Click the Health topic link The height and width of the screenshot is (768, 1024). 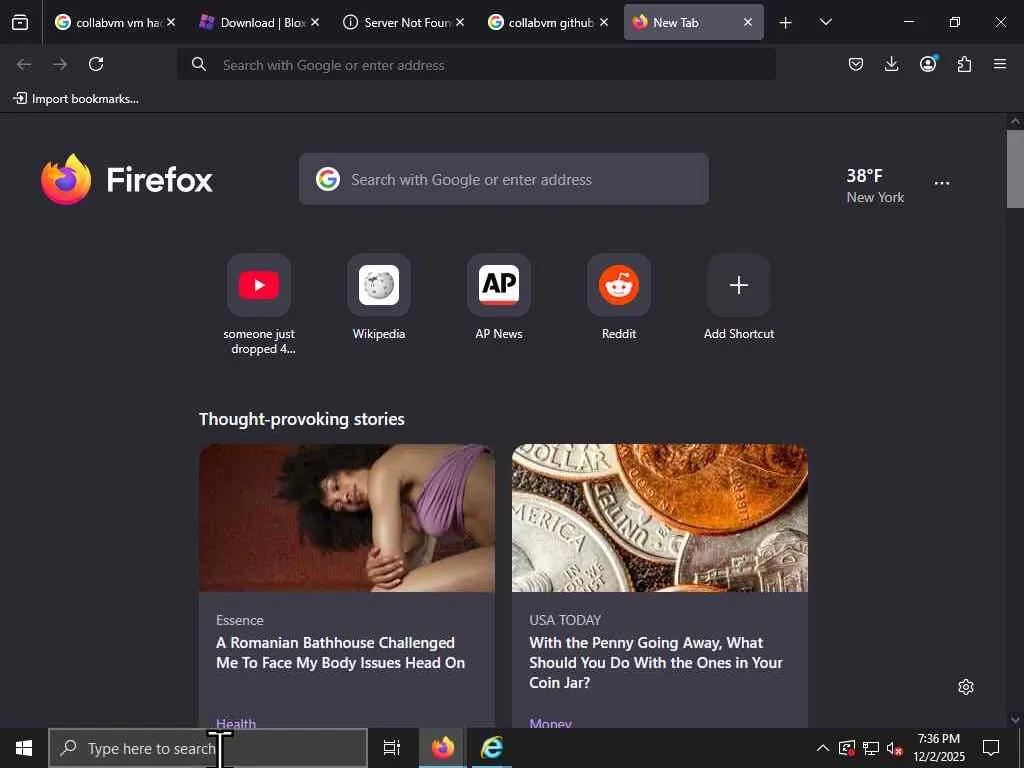[x=236, y=723]
